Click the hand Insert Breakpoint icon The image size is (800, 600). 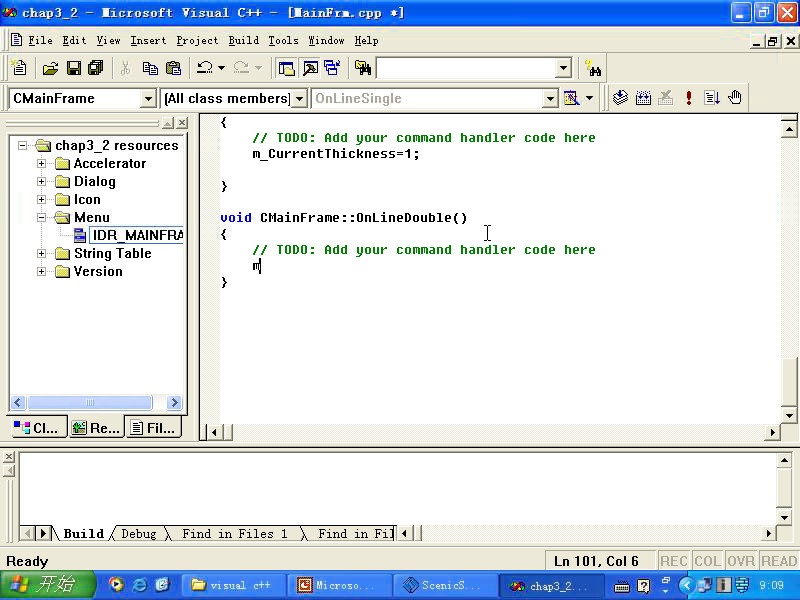tap(735, 97)
